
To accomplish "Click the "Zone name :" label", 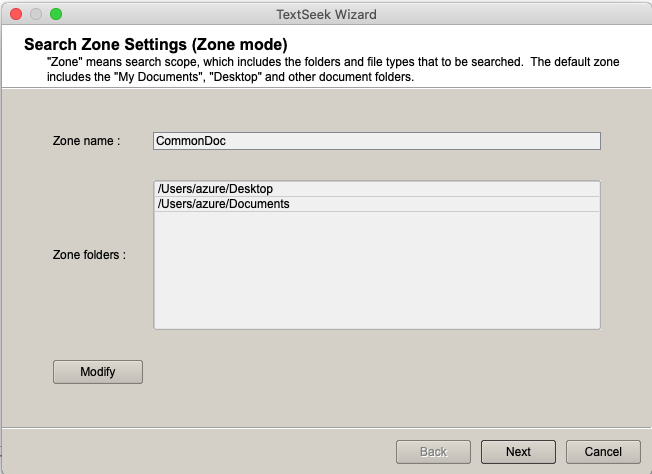I will (x=86, y=141).
